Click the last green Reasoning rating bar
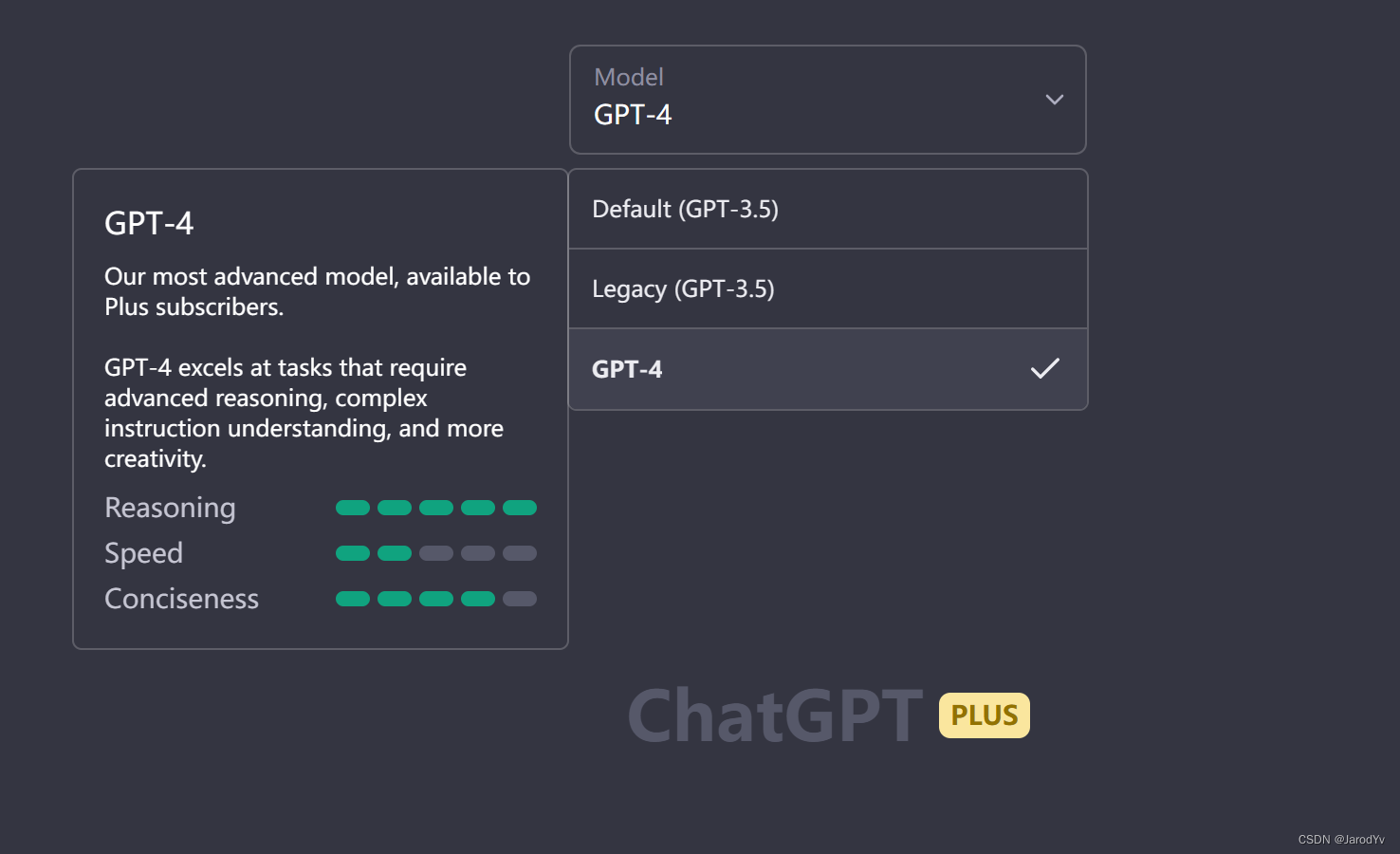This screenshot has height=854, width=1400. tap(520, 508)
